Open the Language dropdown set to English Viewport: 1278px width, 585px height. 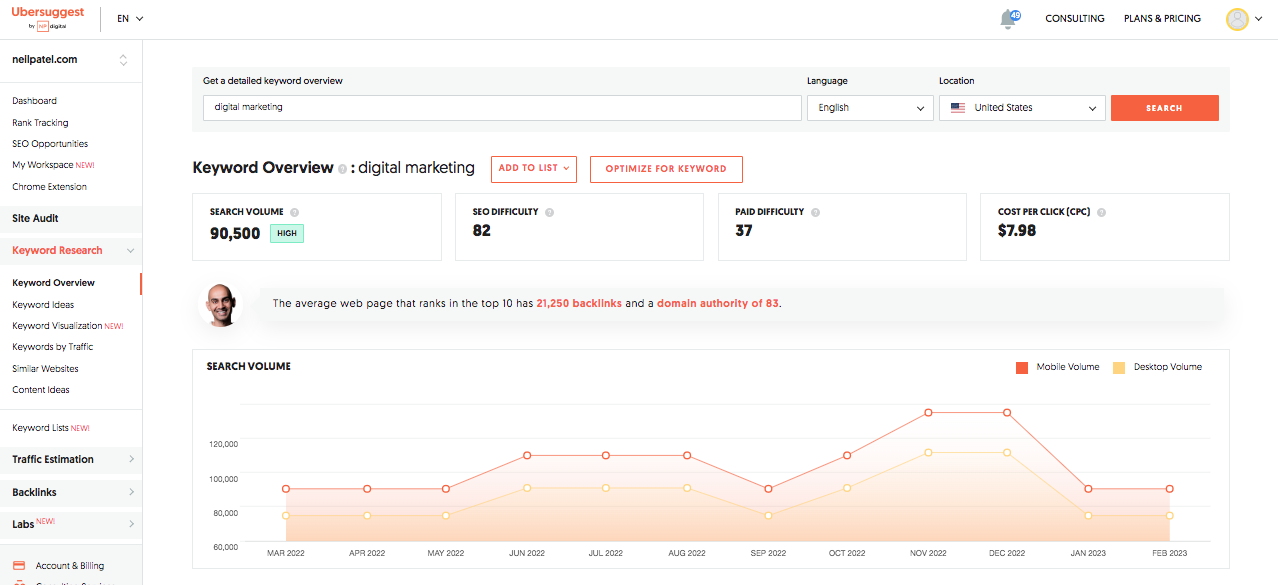point(870,108)
